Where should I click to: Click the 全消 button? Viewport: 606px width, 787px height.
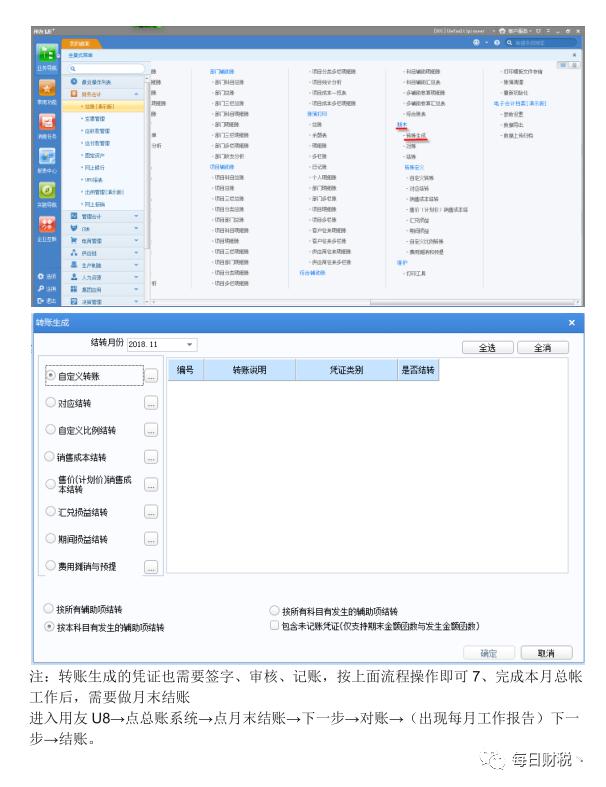tap(543, 348)
